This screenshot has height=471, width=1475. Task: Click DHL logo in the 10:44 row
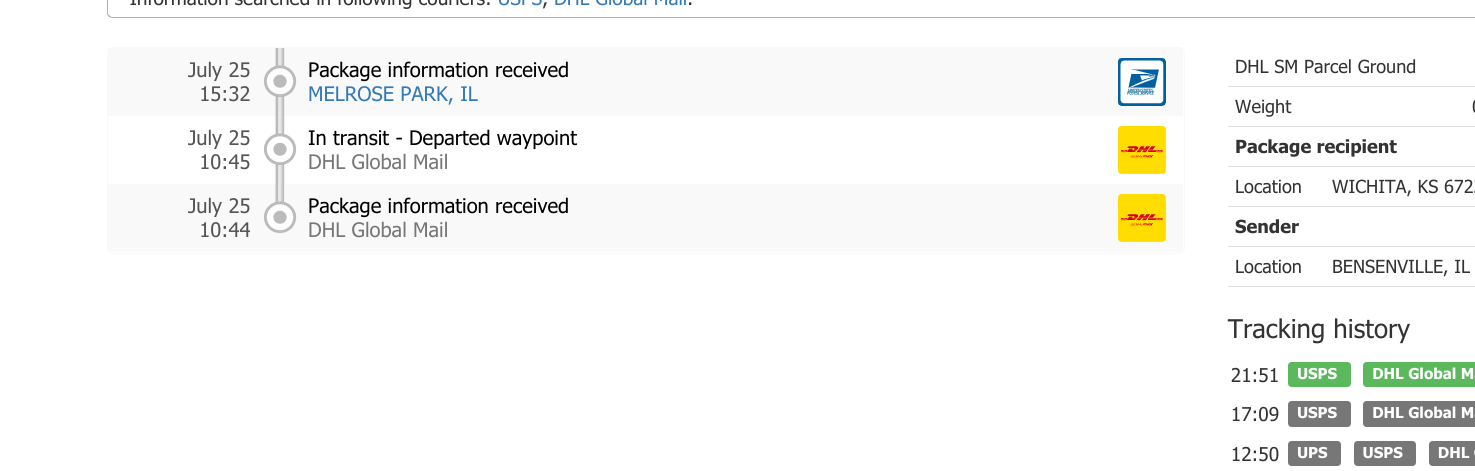1141,218
